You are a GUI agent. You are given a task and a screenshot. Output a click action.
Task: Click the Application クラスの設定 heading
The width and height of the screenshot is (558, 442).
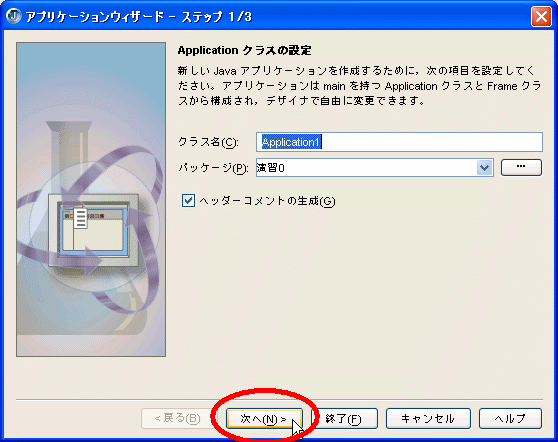tap(244, 51)
